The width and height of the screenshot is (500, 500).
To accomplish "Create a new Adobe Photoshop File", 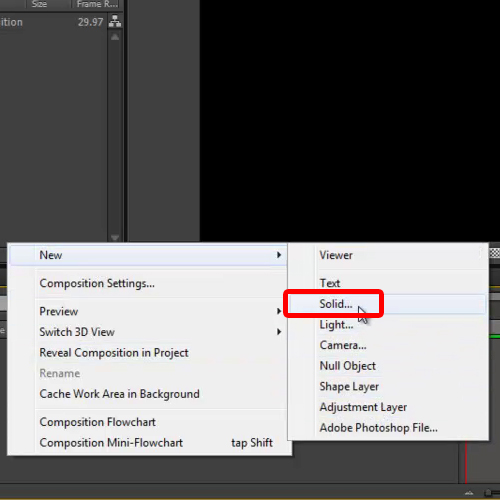I will (x=388, y=428).
